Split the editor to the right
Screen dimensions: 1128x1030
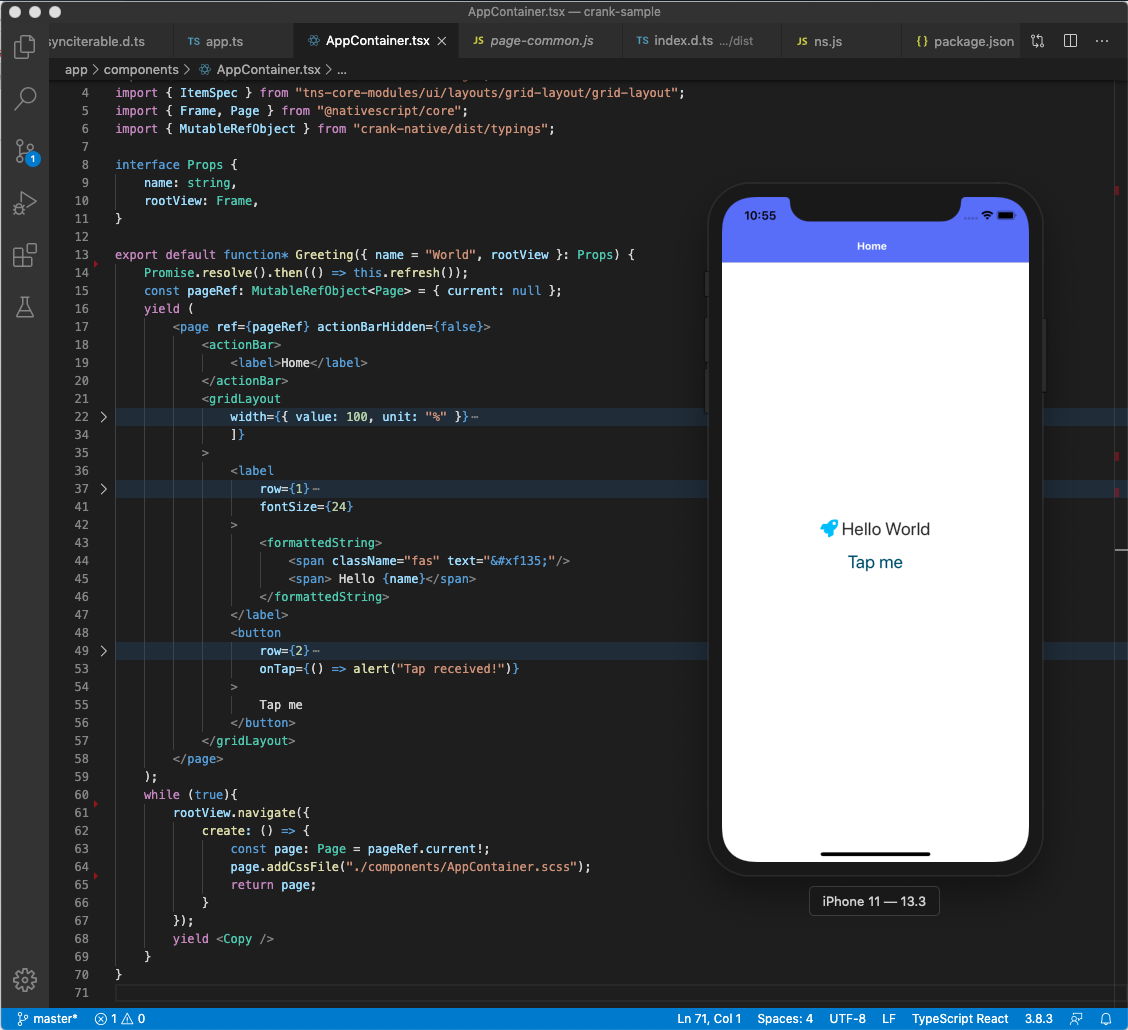1070,41
